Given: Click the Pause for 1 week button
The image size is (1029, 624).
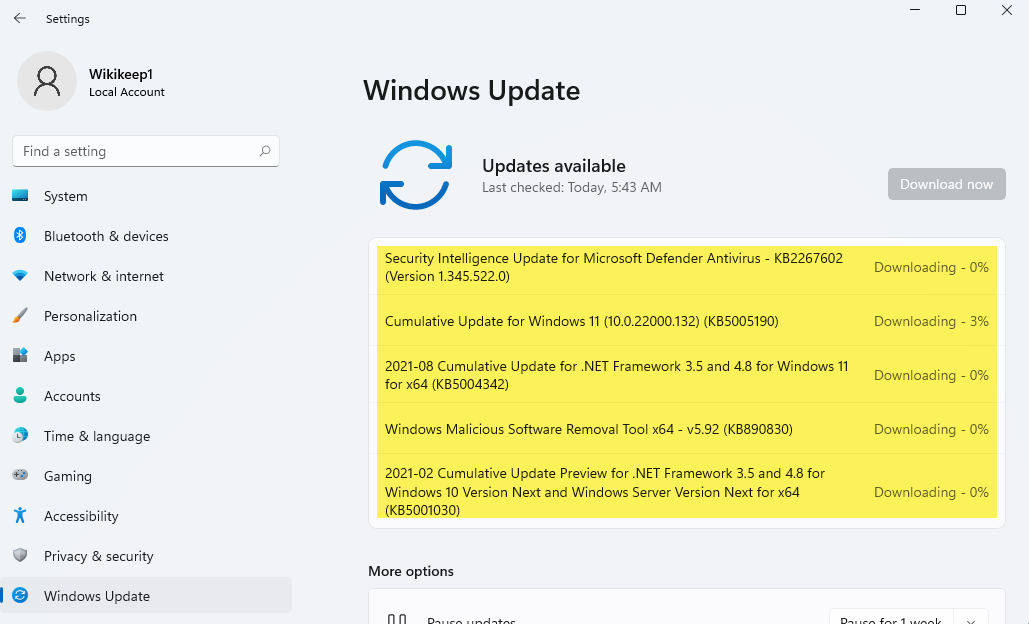Looking at the screenshot, I should [891, 619].
